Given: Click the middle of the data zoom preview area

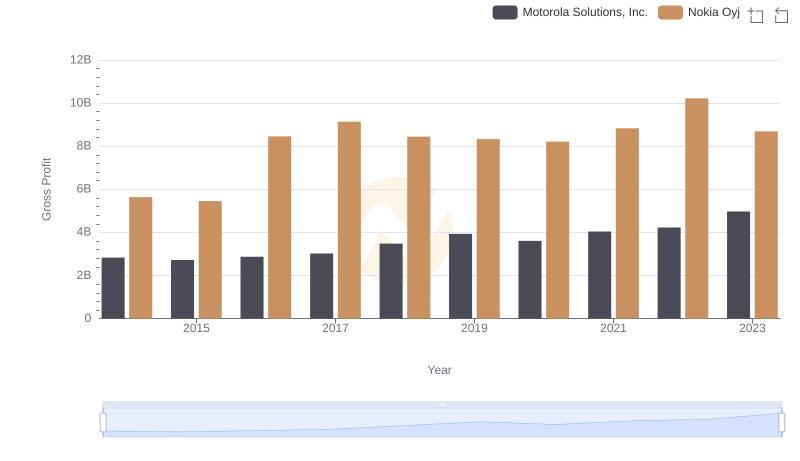Looking at the screenshot, I should click(x=442, y=424).
